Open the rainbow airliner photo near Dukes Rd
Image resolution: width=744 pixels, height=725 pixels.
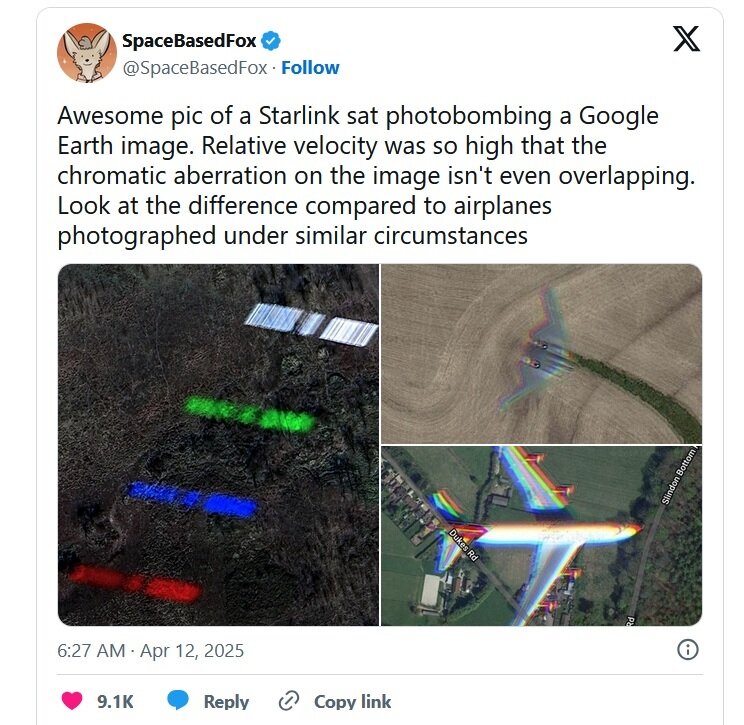[541, 537]
